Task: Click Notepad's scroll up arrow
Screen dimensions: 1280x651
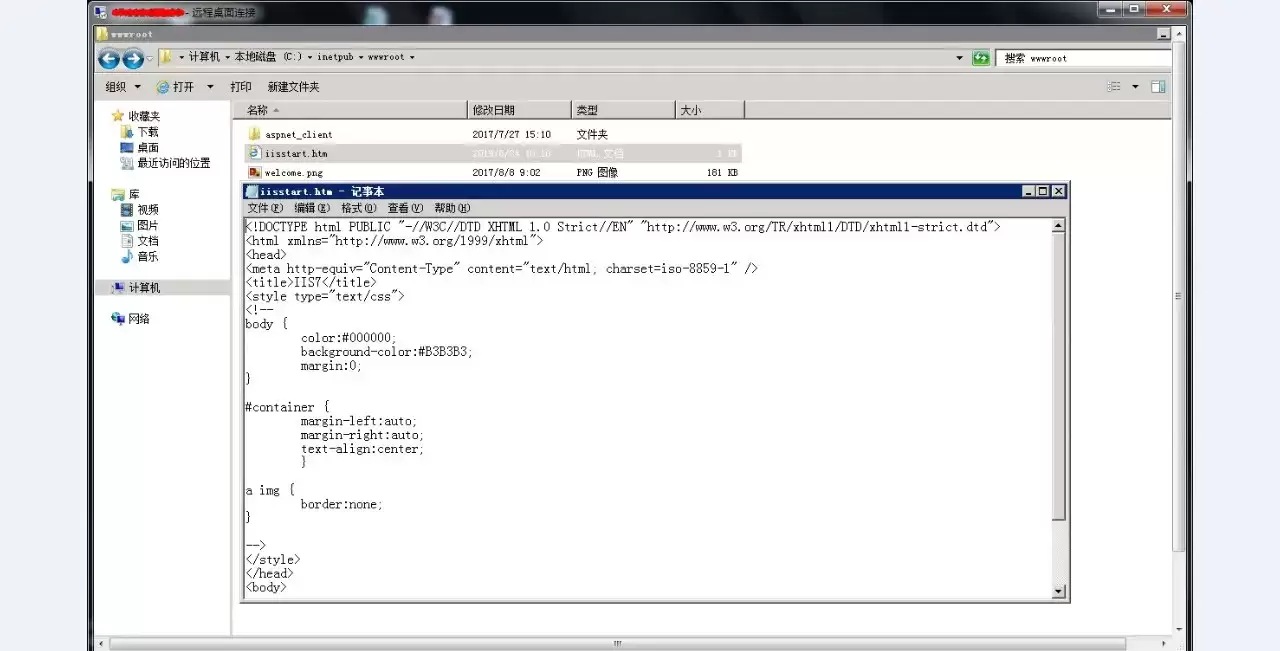Action: [1060, 226]
